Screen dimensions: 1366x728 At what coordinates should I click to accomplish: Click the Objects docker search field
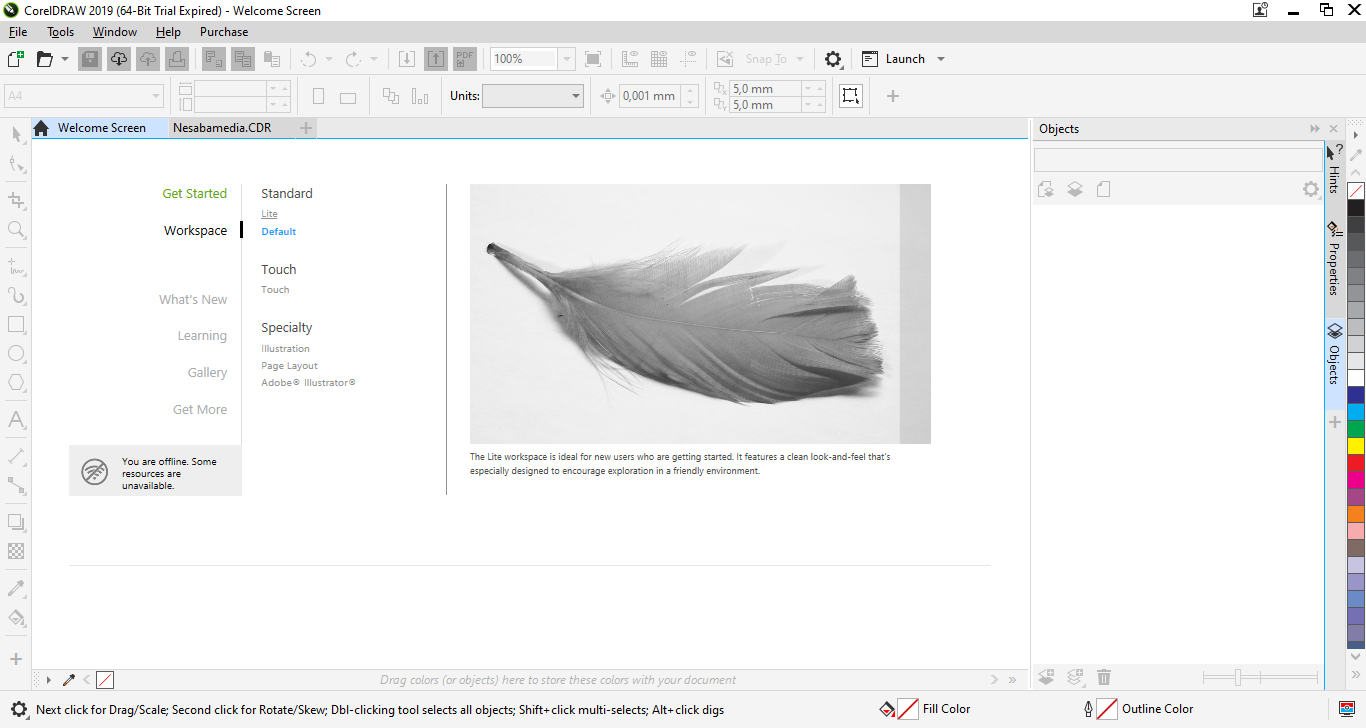pyautogui.click(x=1177, y=159)
